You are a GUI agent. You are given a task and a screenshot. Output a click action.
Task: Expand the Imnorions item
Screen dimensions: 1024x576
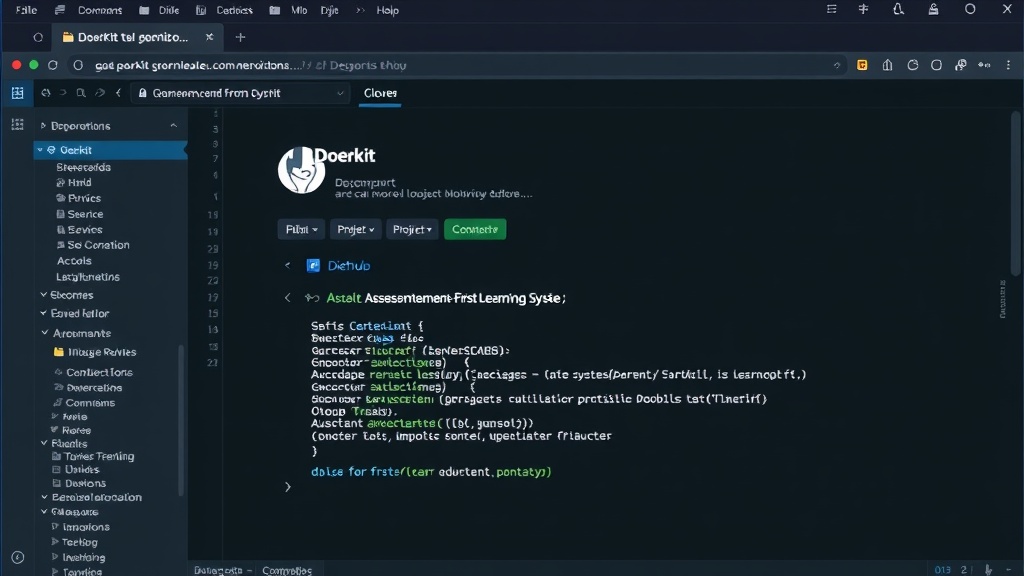coord(56,527)
